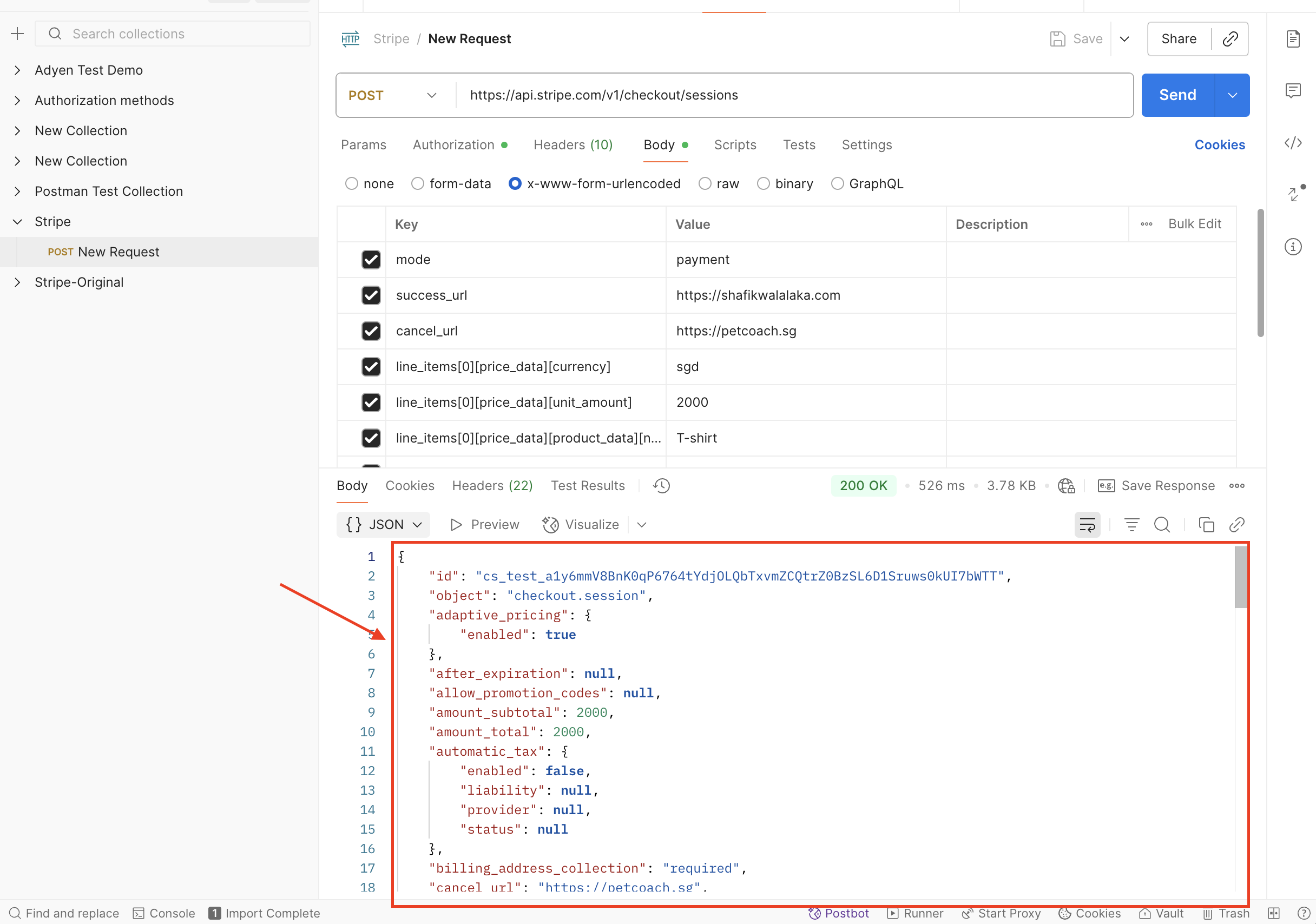This screenshot has height=924, width=1316.
Task: Open the Info icon in right sidebar
Action: point(1293,247)
